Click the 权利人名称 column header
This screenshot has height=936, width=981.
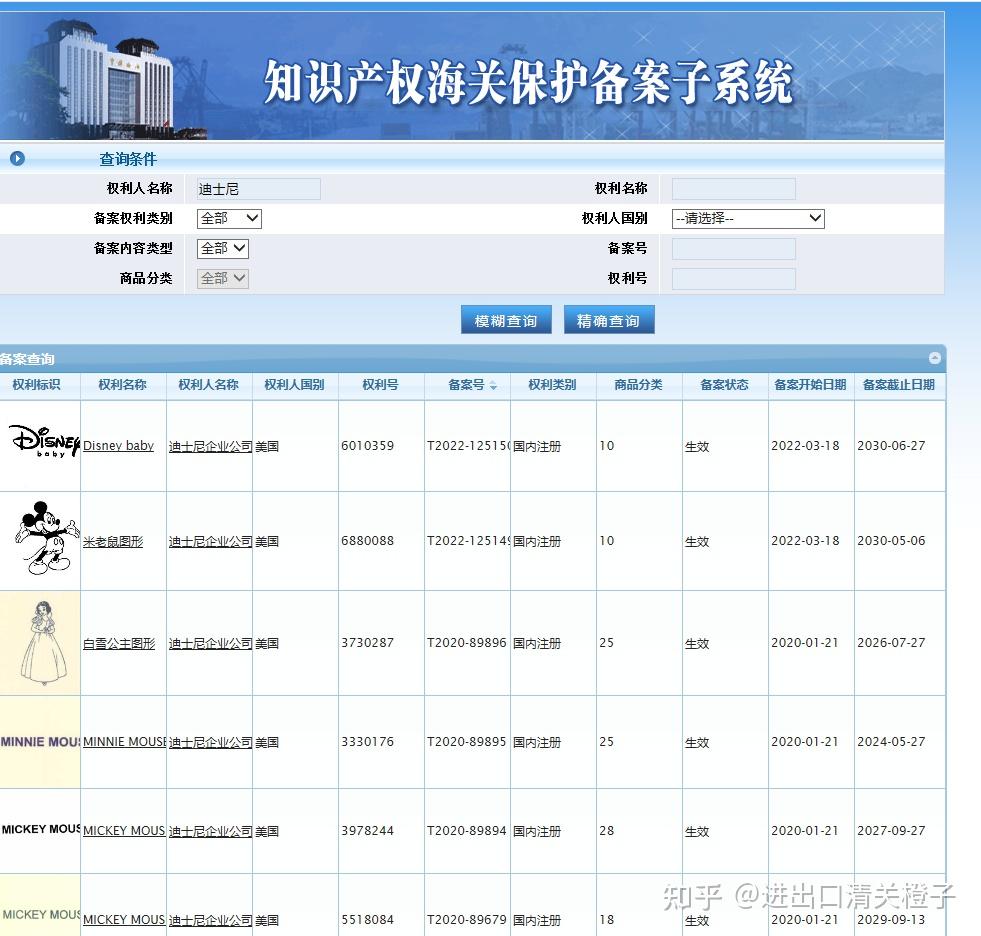tap(208, 385)
